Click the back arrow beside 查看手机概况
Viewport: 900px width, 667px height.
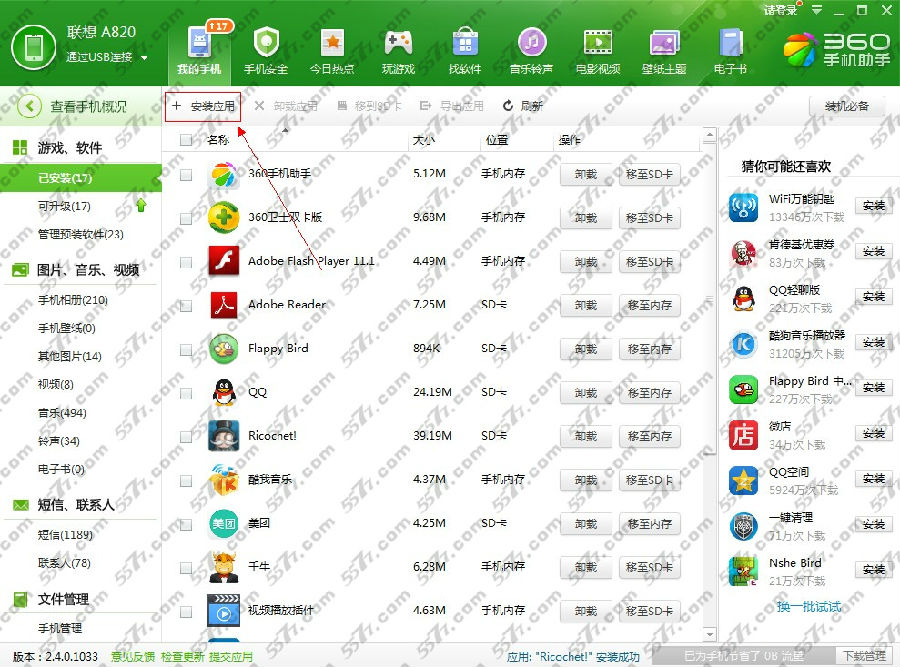click(x=29, y=106)
